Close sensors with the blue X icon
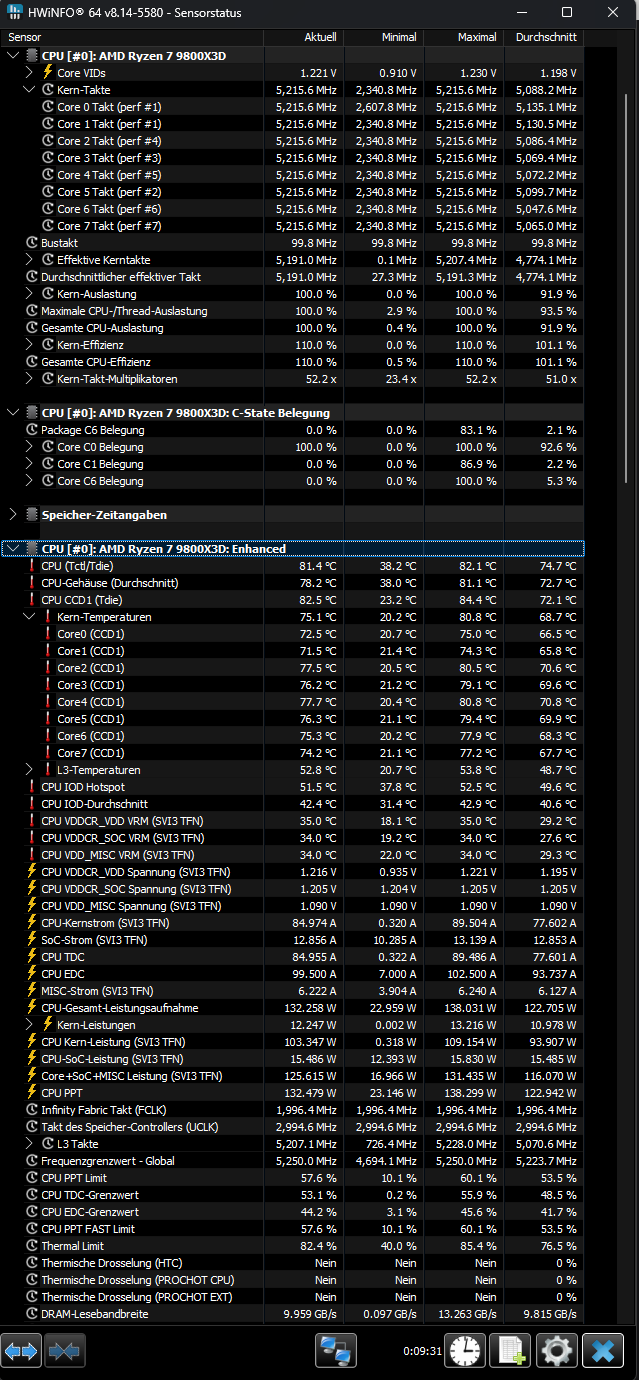 tap(603, 1351)
